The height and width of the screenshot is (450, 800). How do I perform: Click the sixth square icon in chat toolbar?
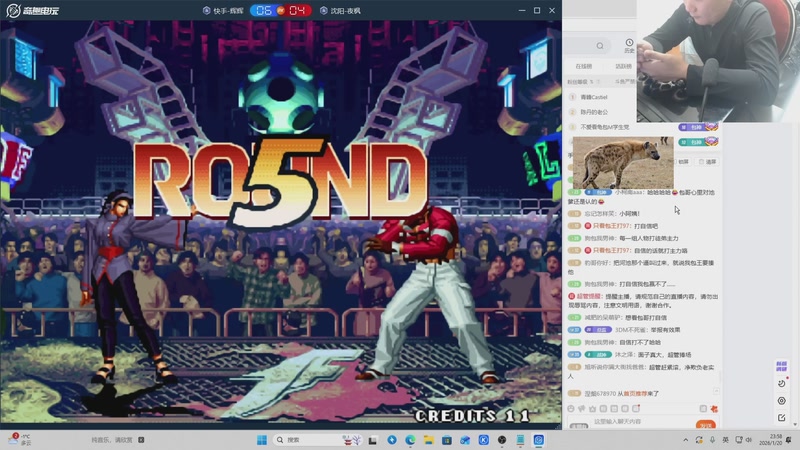(x=624, y=409)
